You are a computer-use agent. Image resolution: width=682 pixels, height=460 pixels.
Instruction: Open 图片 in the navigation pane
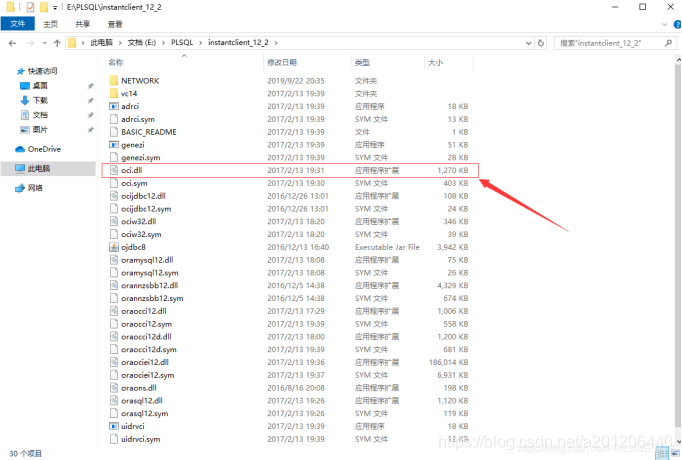pyautogui.click(x=40, y=130)
